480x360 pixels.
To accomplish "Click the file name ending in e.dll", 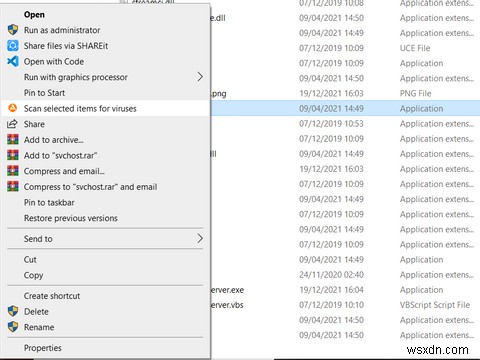I will [218, 18].
